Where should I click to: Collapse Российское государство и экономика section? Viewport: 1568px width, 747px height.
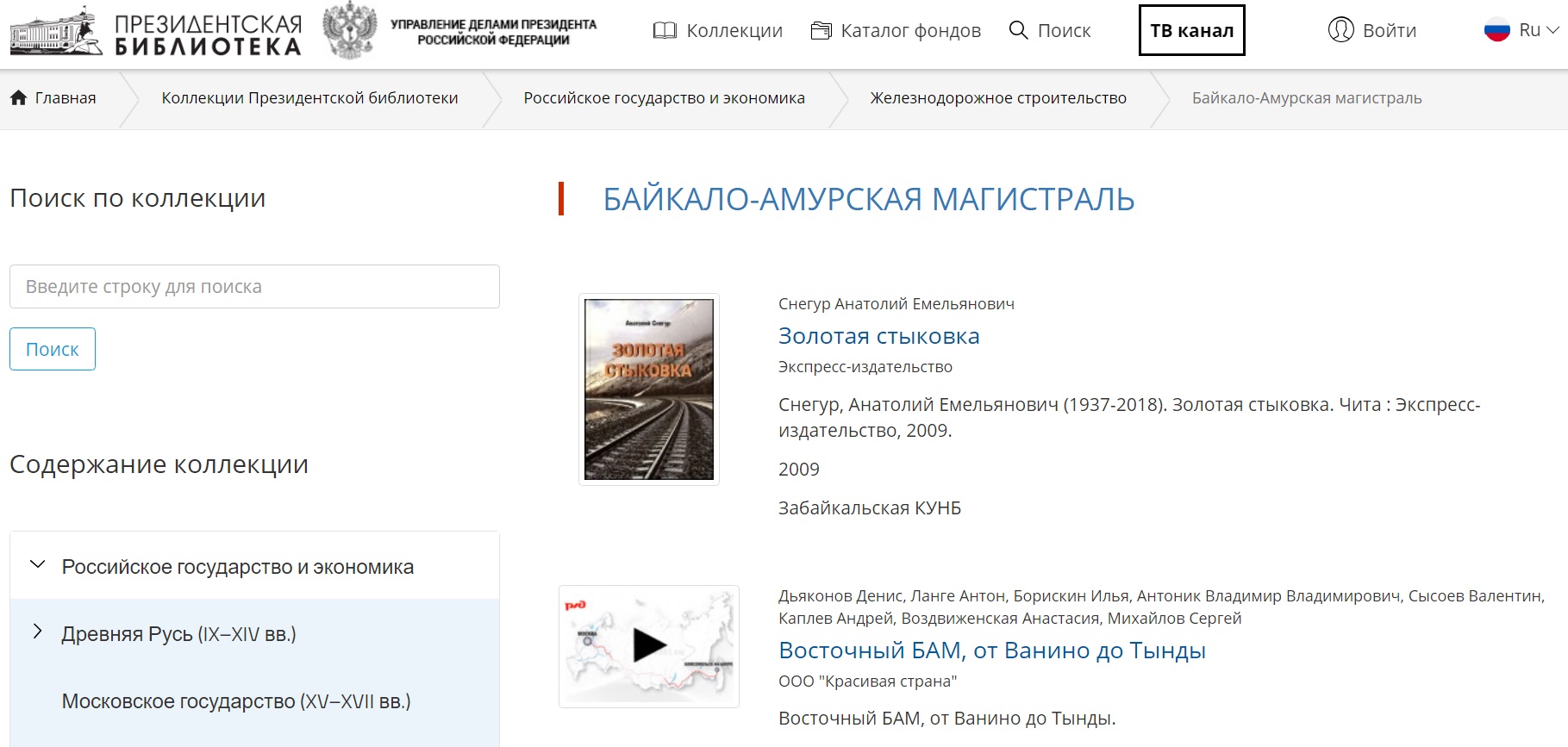point(37,565)
